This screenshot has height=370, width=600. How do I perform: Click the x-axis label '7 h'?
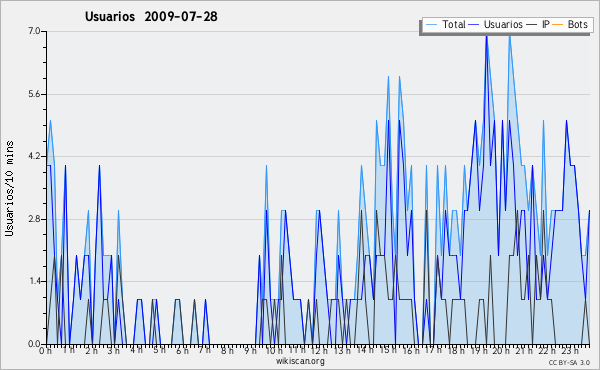point(204,350)
